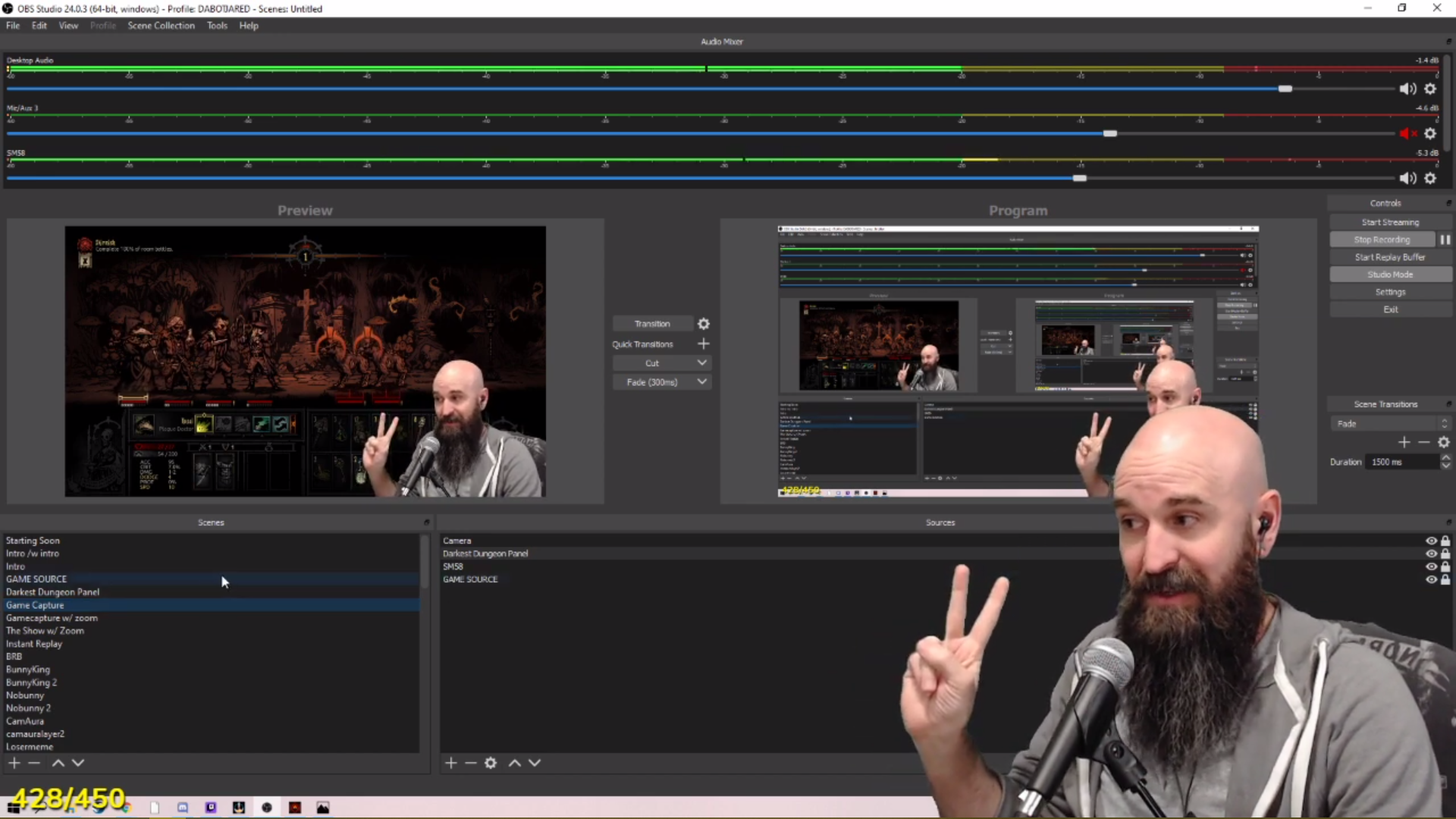Remove selected source with minus icon

click(470, 762)
